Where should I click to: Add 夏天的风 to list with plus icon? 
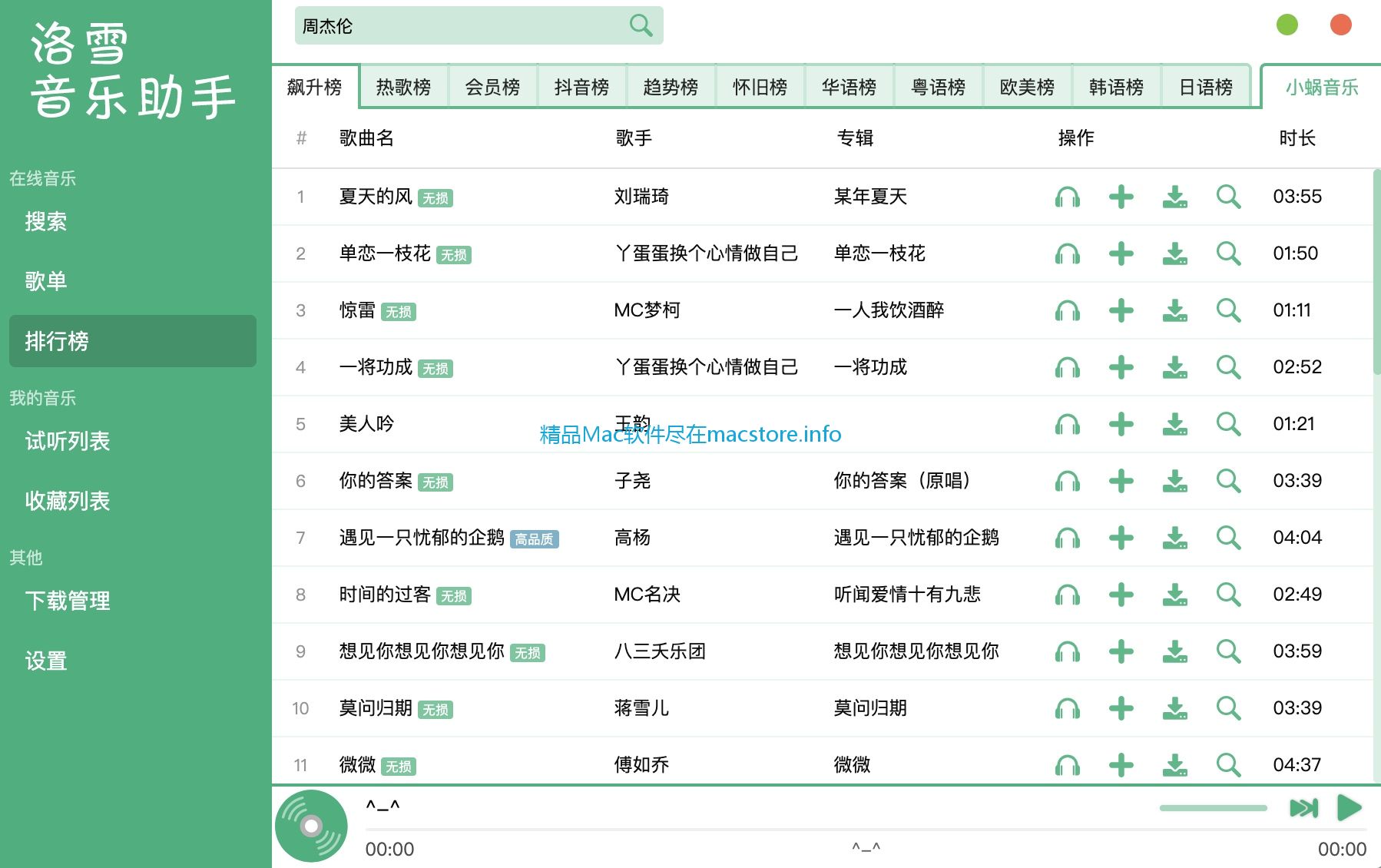click(1121, 197)
